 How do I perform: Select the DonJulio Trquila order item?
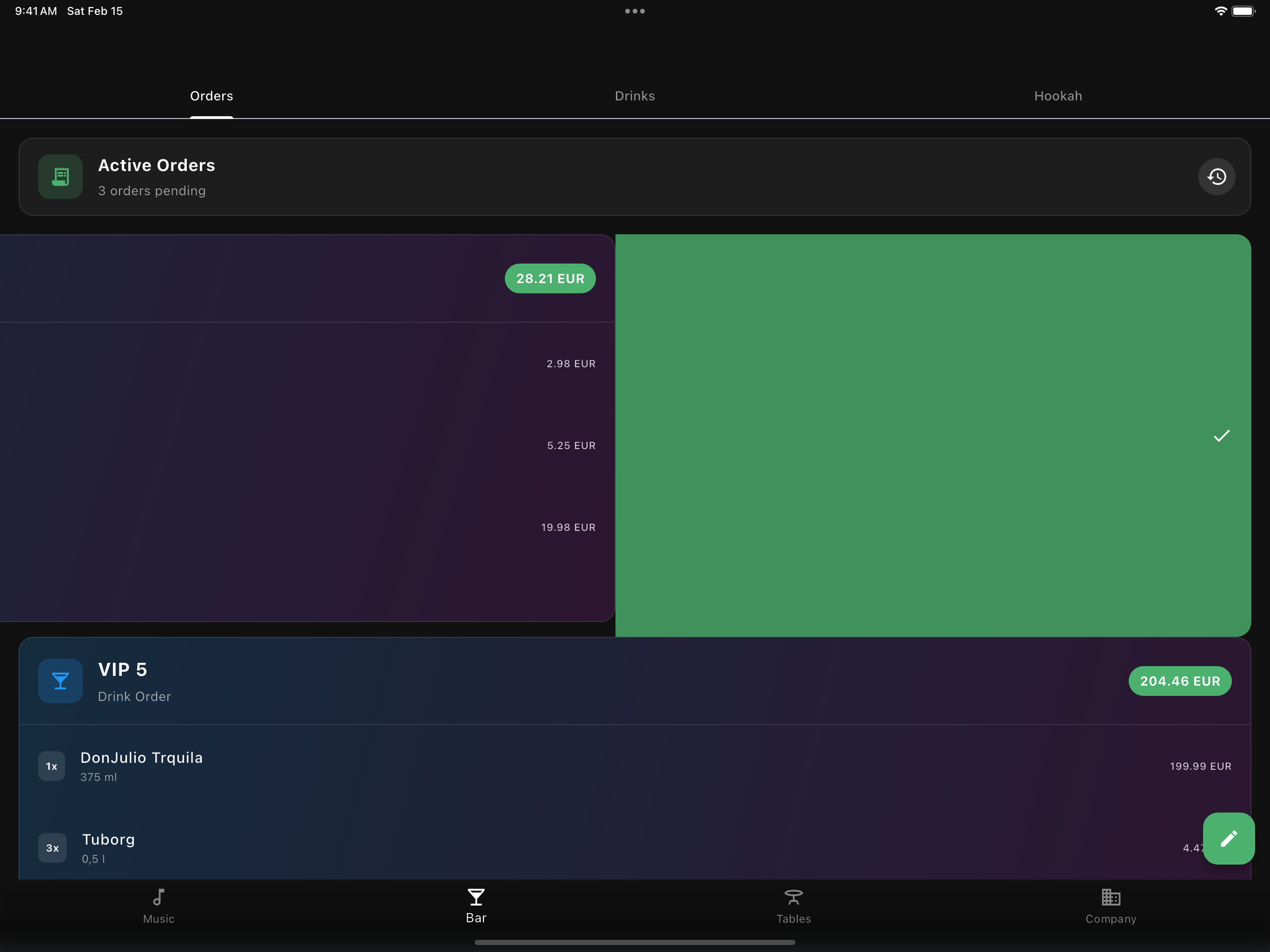point(141,766)
